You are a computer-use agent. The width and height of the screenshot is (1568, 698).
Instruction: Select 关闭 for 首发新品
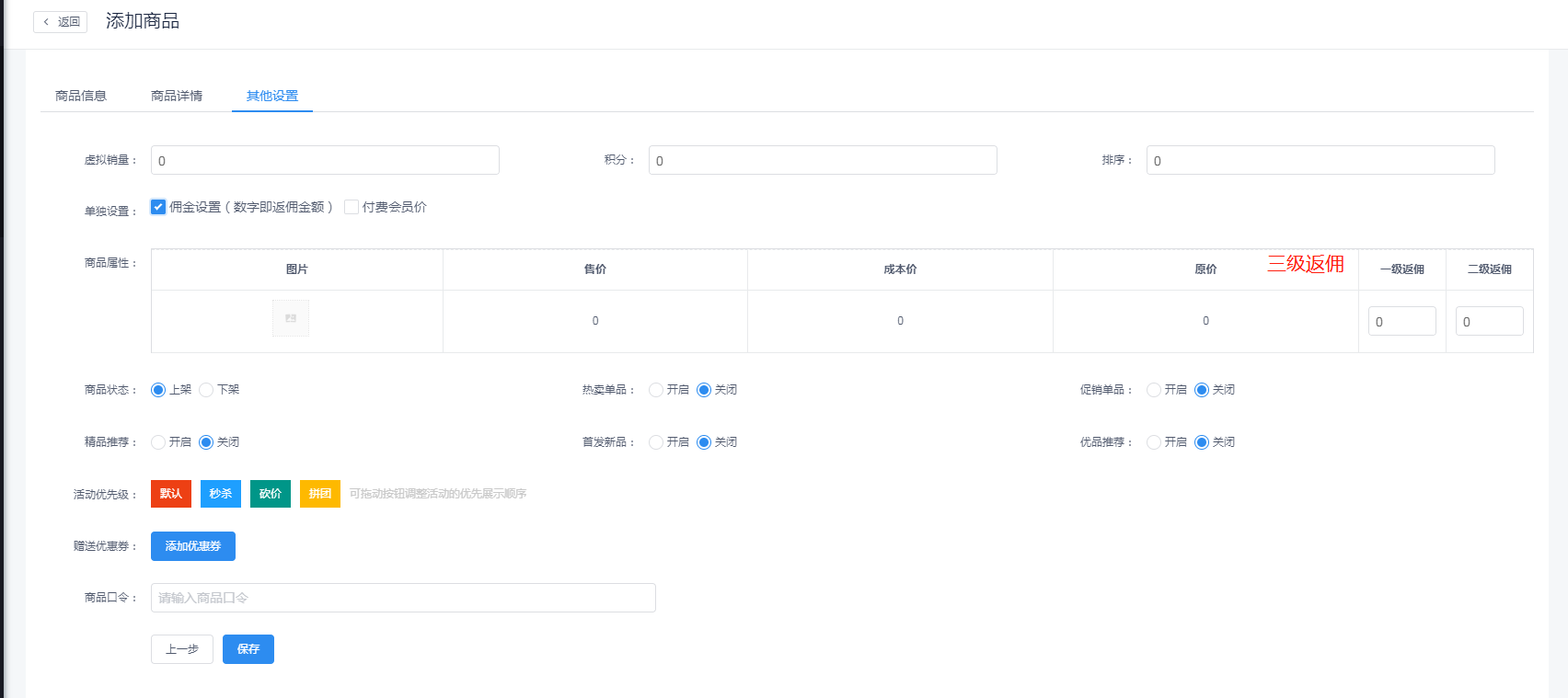[x=704, y=442]
